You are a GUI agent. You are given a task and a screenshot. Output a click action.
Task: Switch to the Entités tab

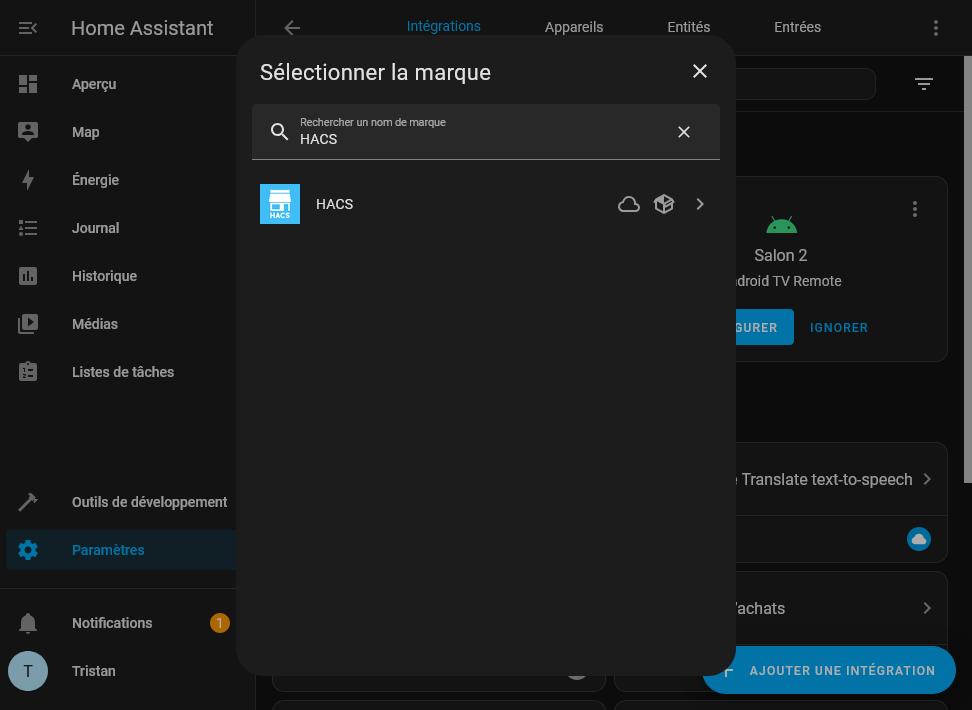pyautogui.click(x=688, y=27)
